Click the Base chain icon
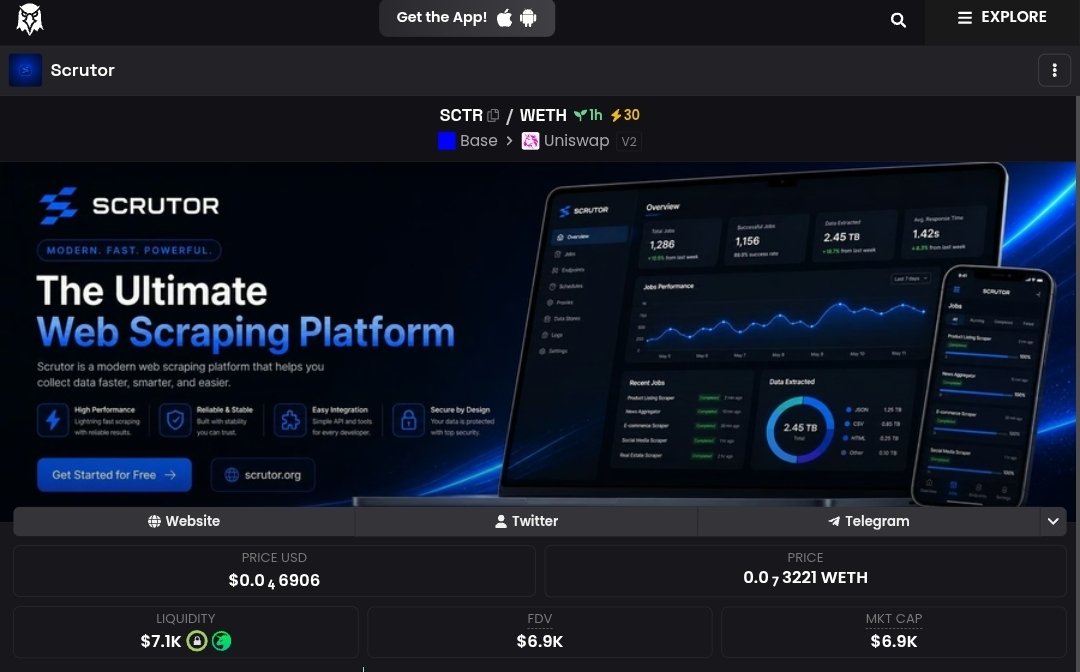The image size is (1080, 672). (x=447, y=141)
